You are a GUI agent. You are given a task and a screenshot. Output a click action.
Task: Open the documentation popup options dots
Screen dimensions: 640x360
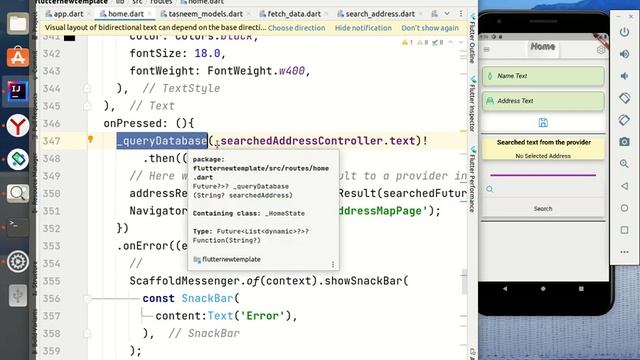point(333,264)
